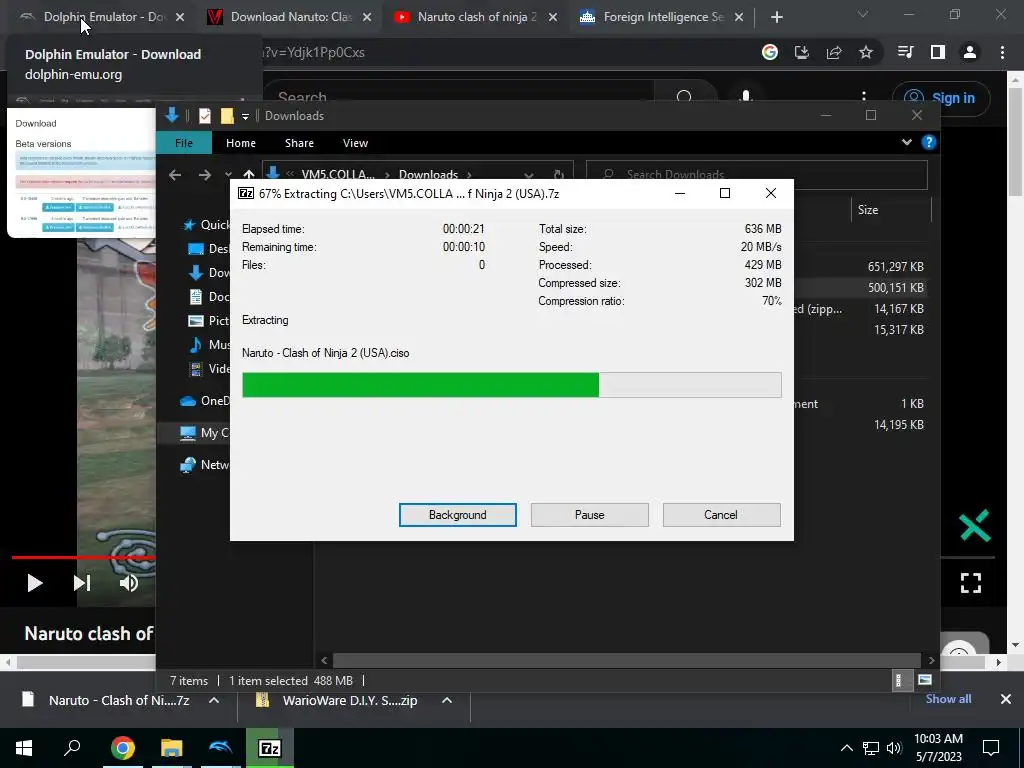This screenshot has height=768, width=1024.
Task: Open Desktop in navigation pane
Action: tap(208, 249)
